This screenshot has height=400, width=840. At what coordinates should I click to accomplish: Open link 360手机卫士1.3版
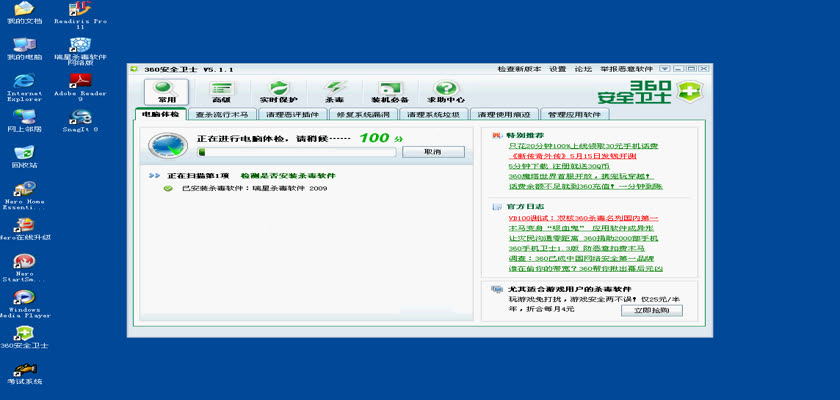(x=576, y=248)
